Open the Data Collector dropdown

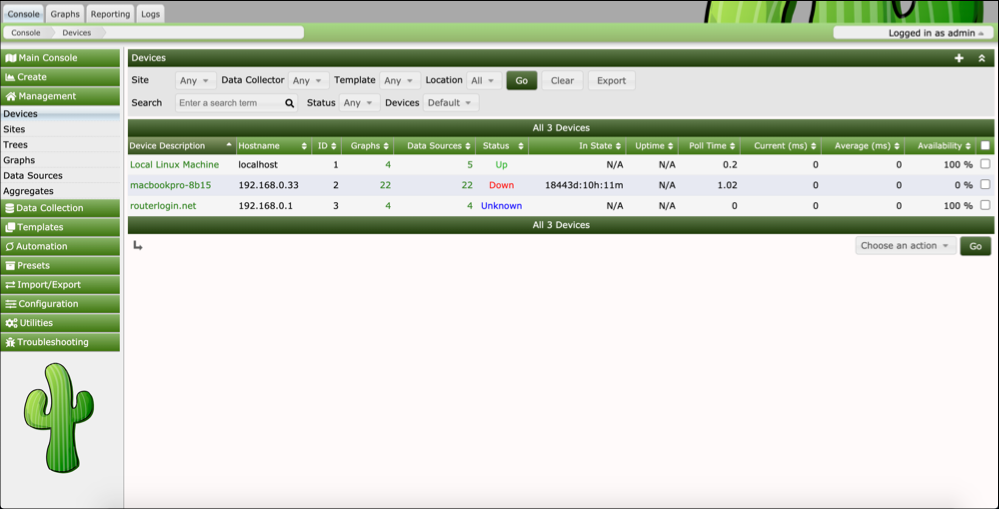coord(309,81)
